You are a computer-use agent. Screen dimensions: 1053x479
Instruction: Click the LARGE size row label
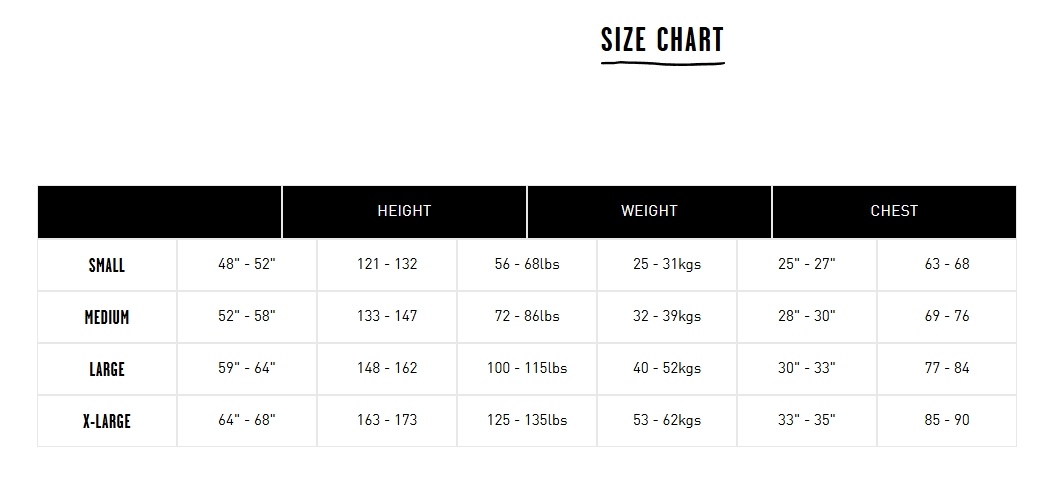[107, 369]
